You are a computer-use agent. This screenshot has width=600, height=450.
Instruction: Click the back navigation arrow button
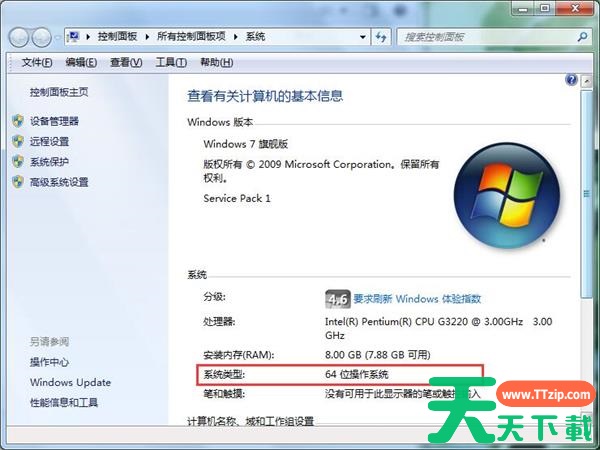click(x=18, y=38)
